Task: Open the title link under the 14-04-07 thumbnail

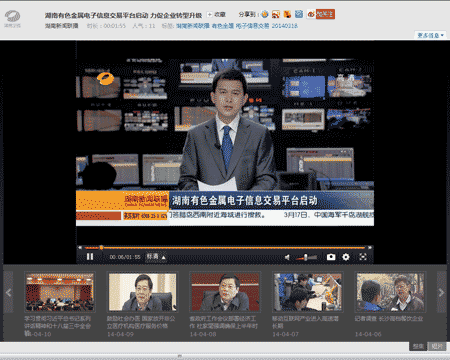Action: pyautogui.click(x=305, y=322)
